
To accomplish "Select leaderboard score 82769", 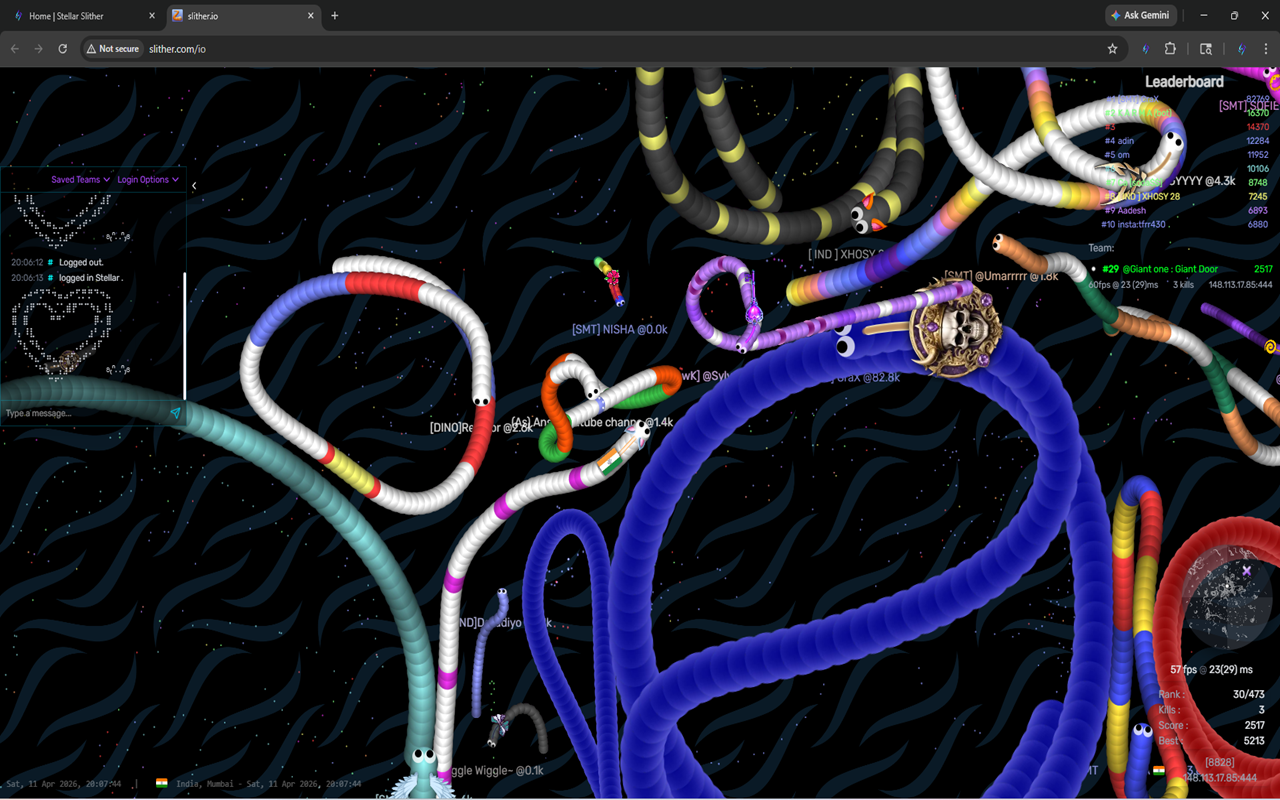I will coord(1257,100).
